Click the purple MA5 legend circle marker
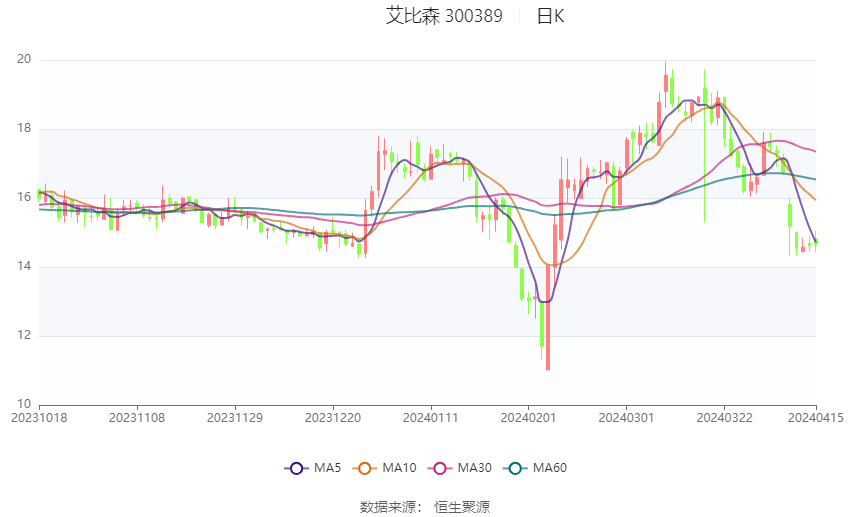The width and height of the screenshot is (850, 517). [x=295, y=468]
